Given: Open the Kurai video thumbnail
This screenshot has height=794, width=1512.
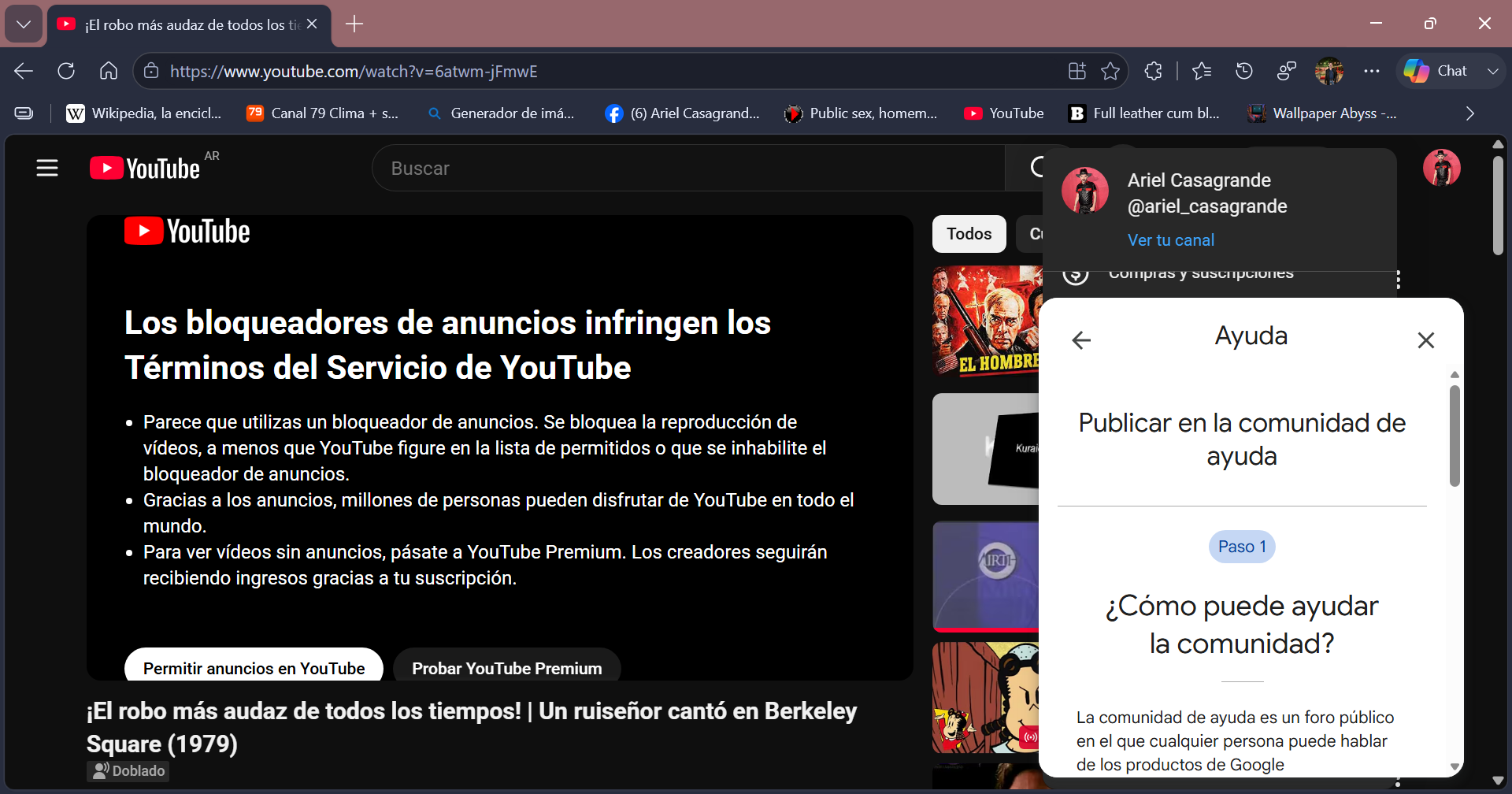Looking at the screenshot, I should 986,449.
